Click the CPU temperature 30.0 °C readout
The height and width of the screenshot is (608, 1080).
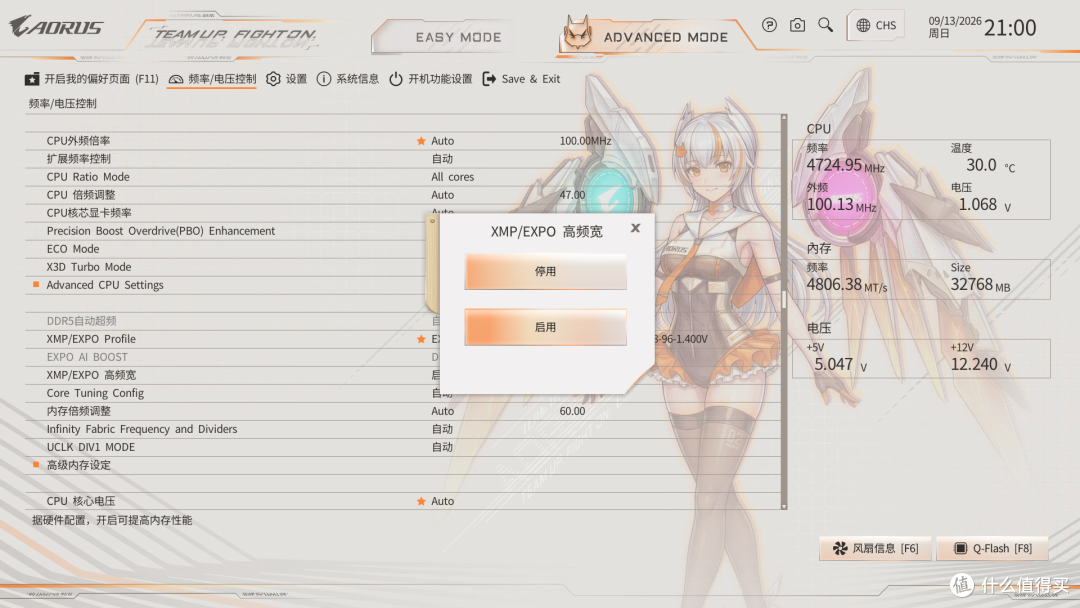click(990, 165)
